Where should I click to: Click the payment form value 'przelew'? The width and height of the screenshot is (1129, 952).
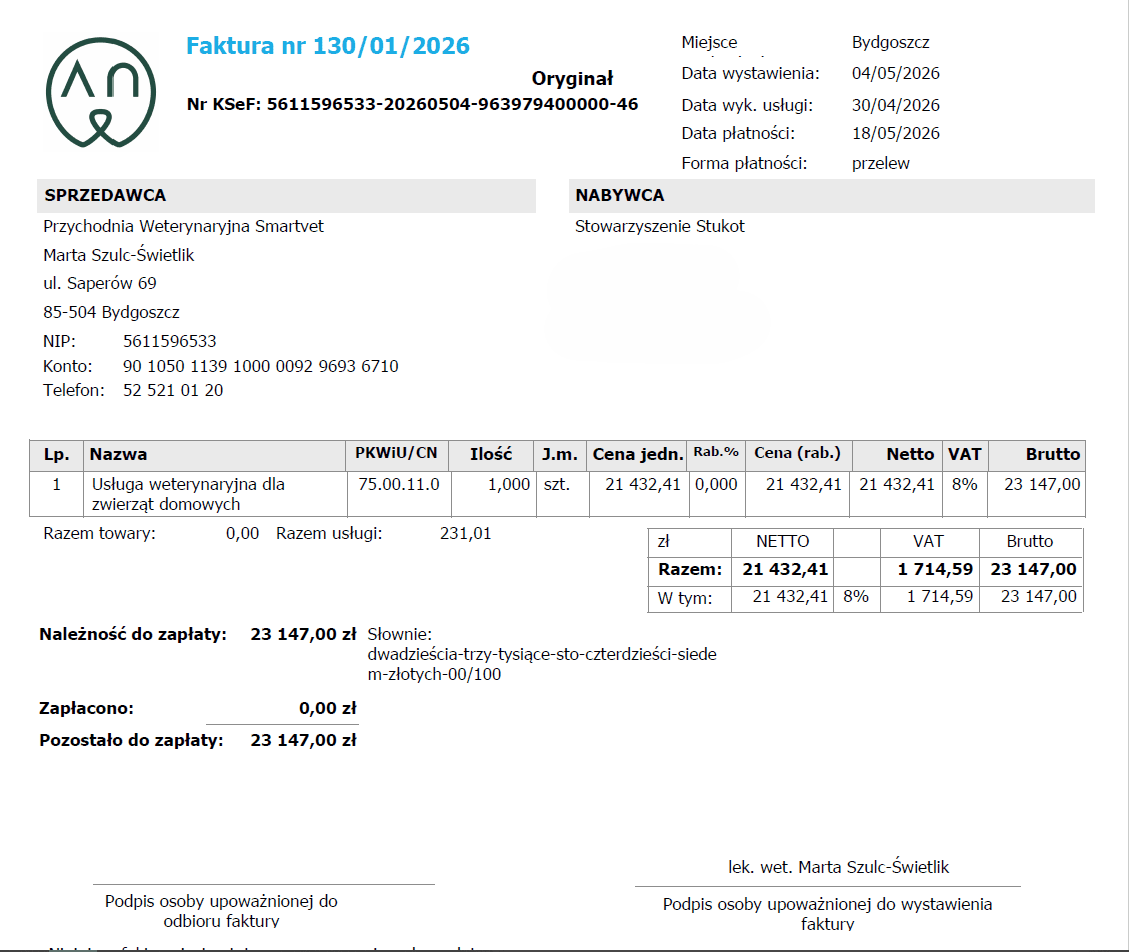881,163
